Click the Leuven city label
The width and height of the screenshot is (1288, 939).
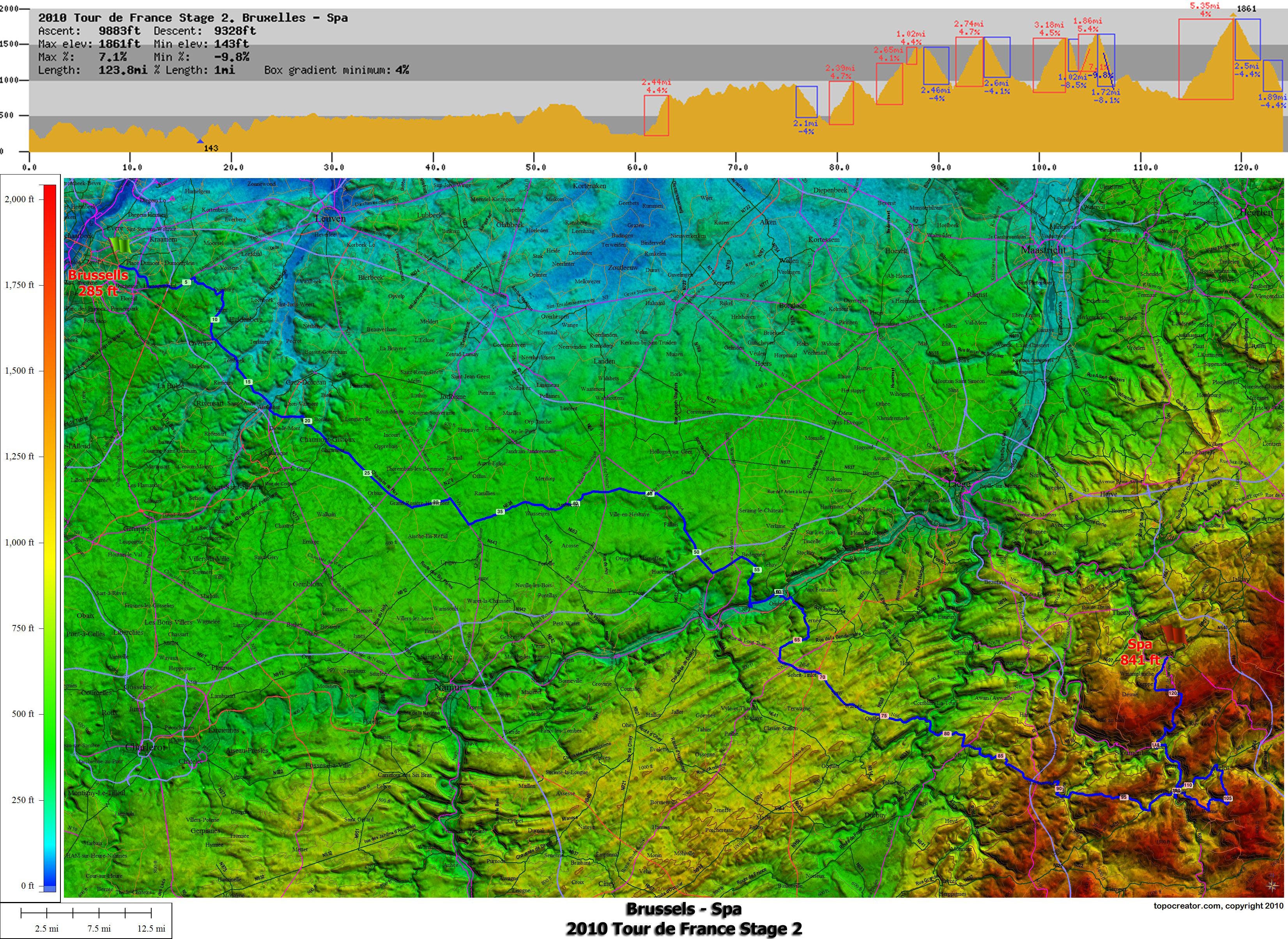[x=330, y=218]
